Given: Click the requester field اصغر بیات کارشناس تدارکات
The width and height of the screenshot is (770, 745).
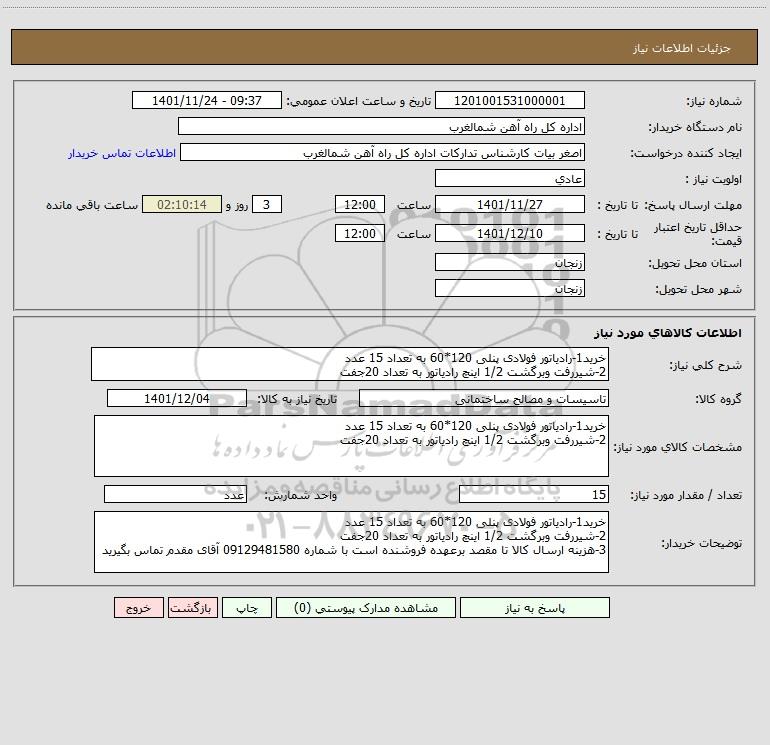Looking at the screenshot, I should pyautogui.click(x=383, y=153).
